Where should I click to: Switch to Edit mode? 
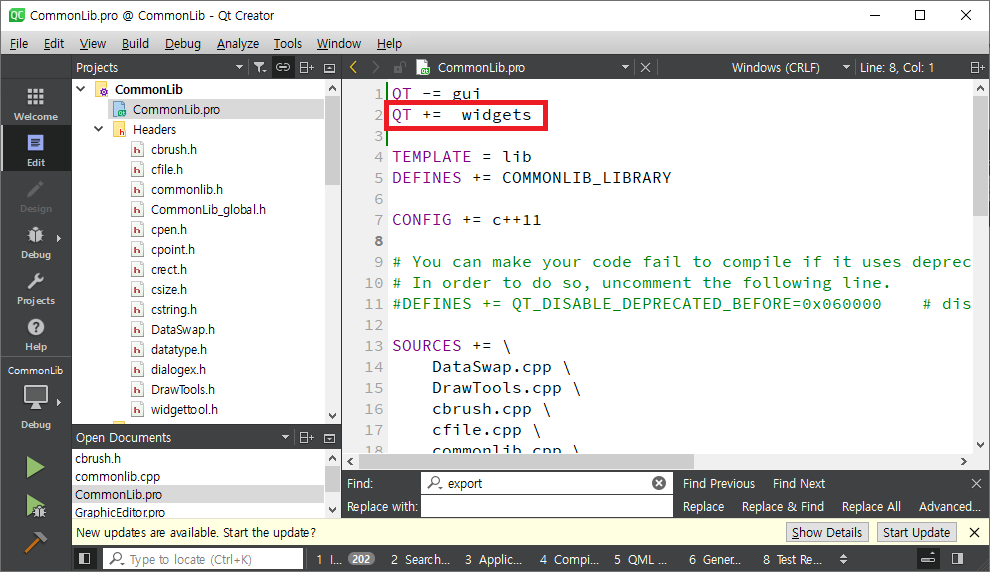click(x=35, y=149)
